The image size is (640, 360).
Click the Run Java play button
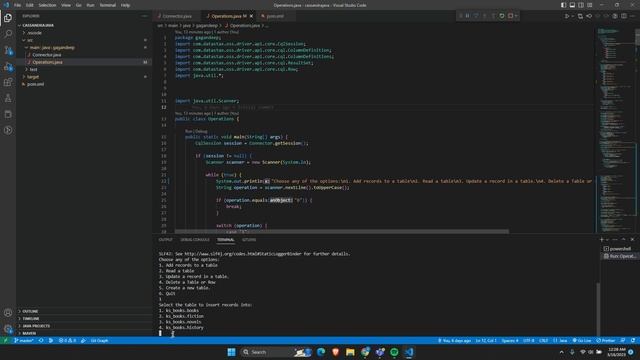click(567, 16)
